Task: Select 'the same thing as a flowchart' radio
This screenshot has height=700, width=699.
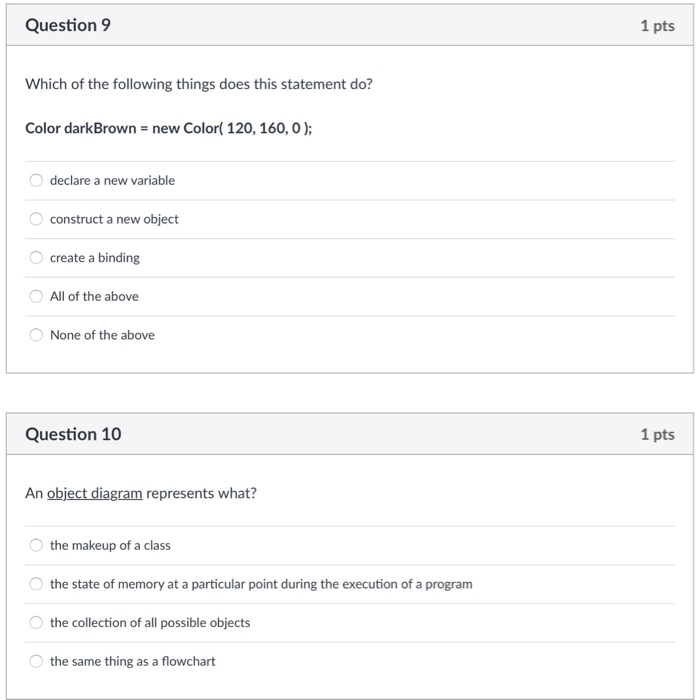Action: click(36, 661)
